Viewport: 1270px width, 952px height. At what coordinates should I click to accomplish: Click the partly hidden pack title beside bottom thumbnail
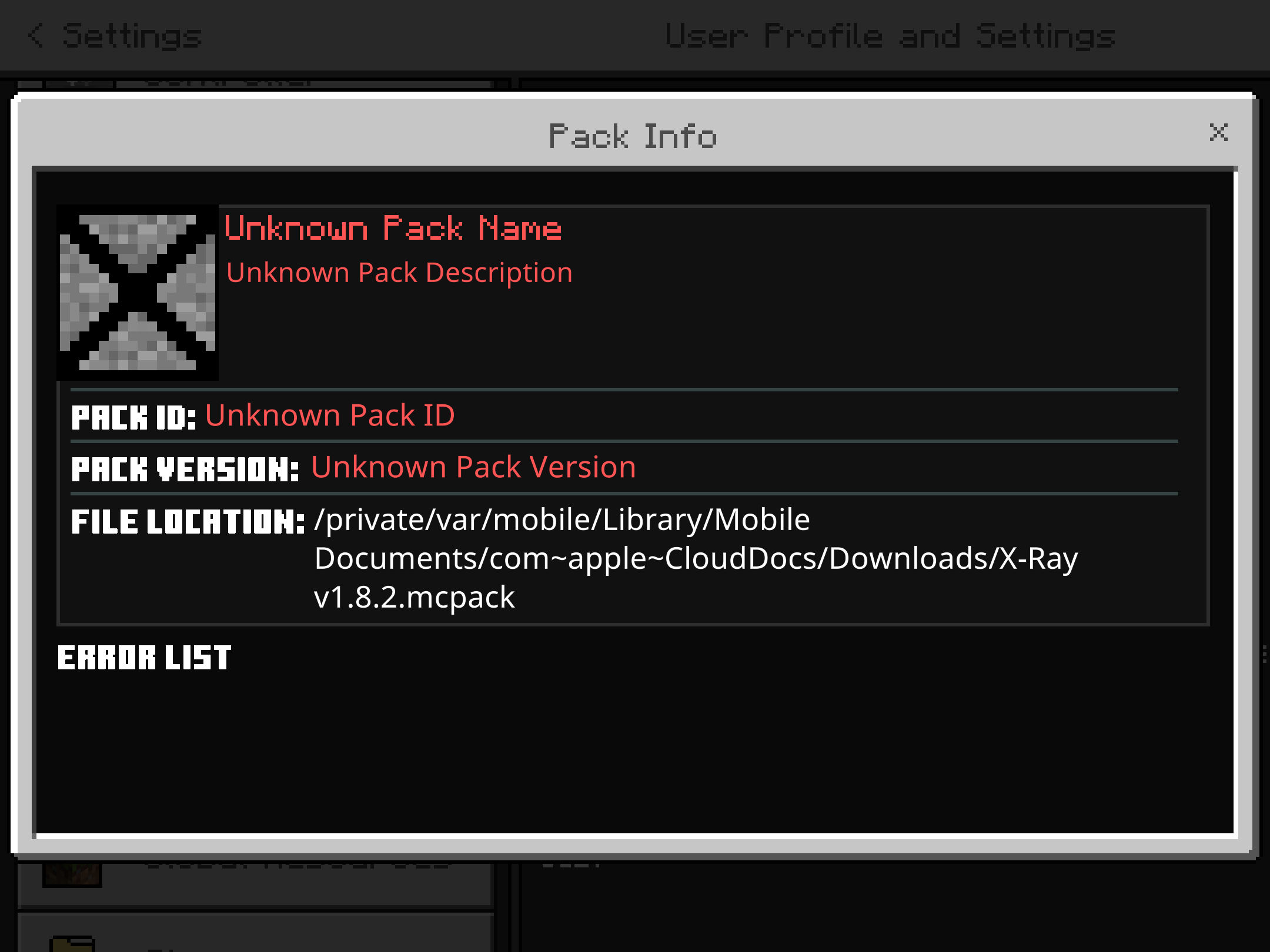[297, 865]
